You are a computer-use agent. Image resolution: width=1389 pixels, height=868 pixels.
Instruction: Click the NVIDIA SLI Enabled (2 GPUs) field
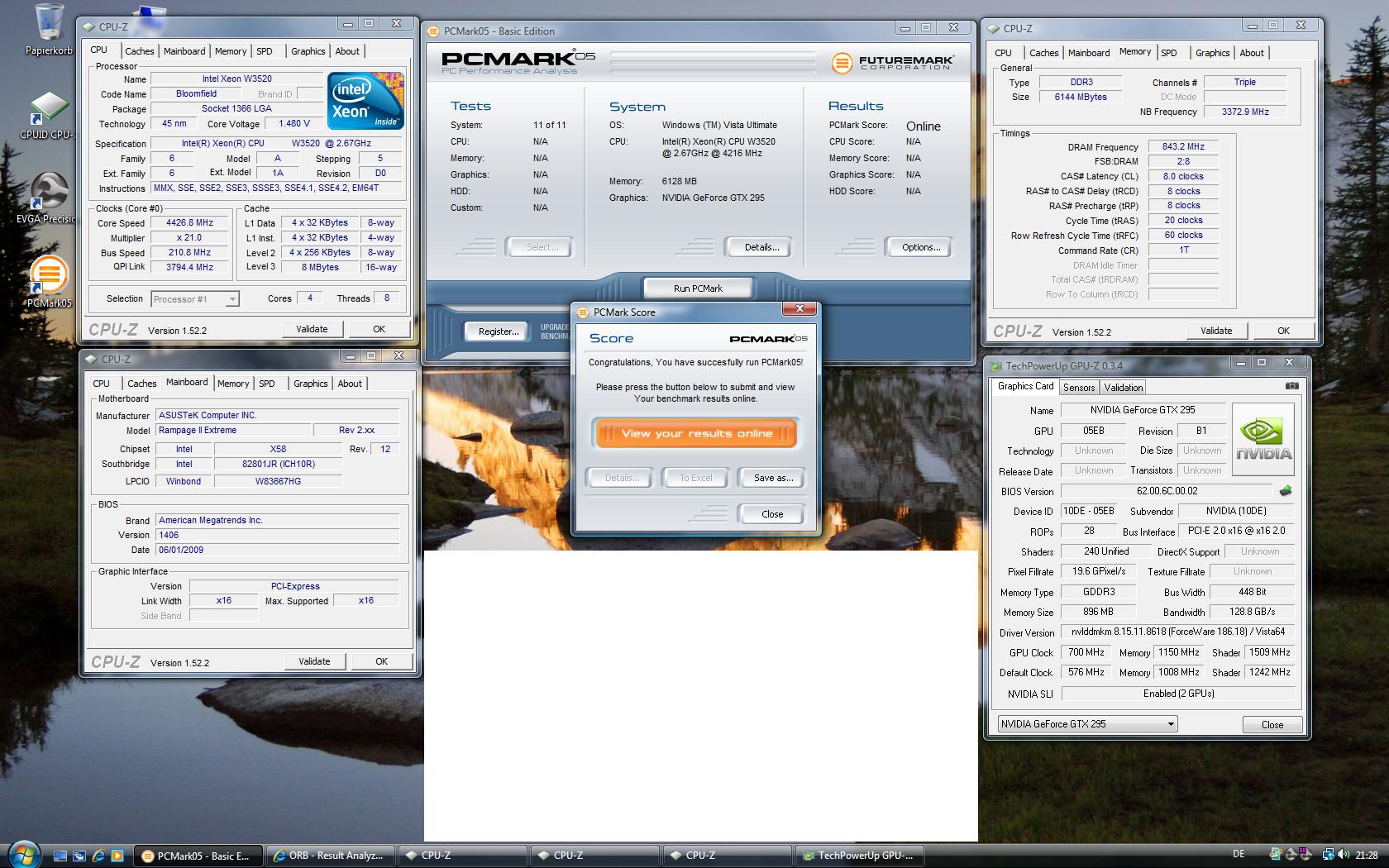tap(1178, 694)
